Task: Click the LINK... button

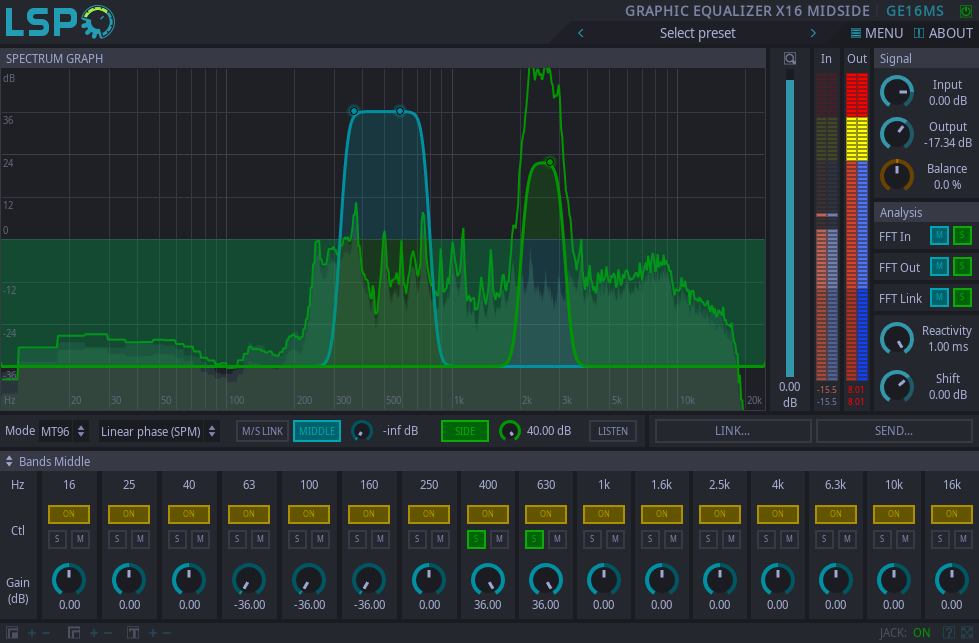Action: point(733,431)
